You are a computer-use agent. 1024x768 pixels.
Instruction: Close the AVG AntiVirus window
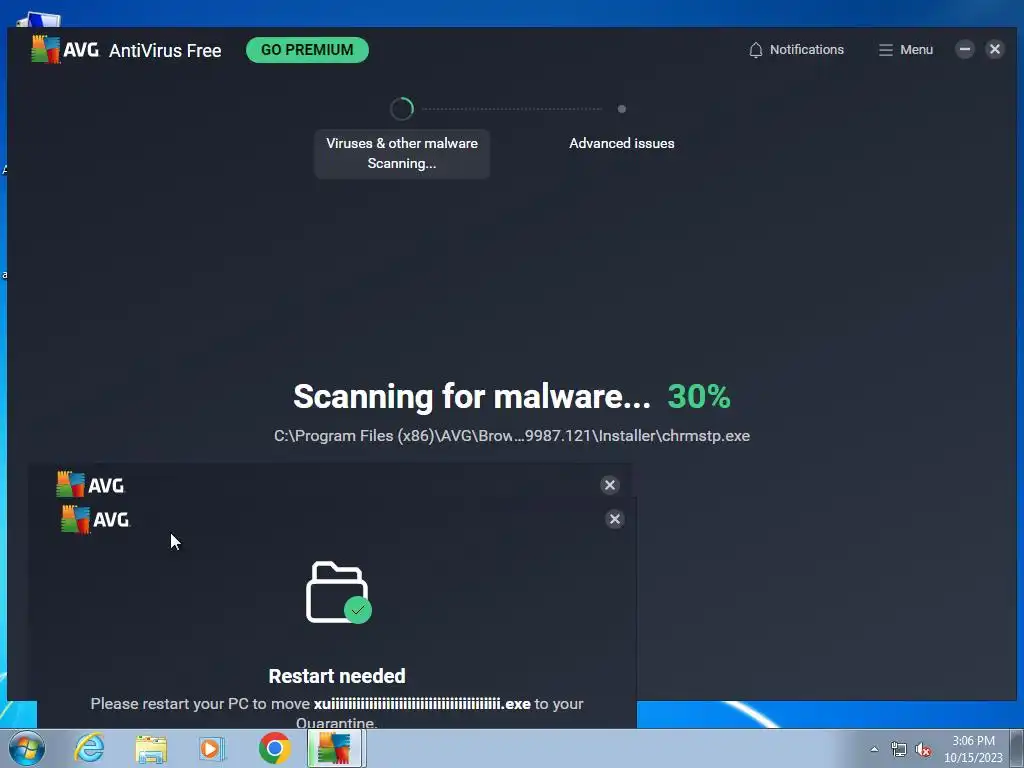coord(995,49)
